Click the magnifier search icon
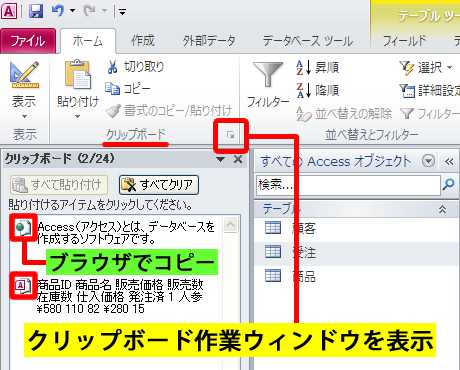The image size is (460, 370). coord(449,184)
